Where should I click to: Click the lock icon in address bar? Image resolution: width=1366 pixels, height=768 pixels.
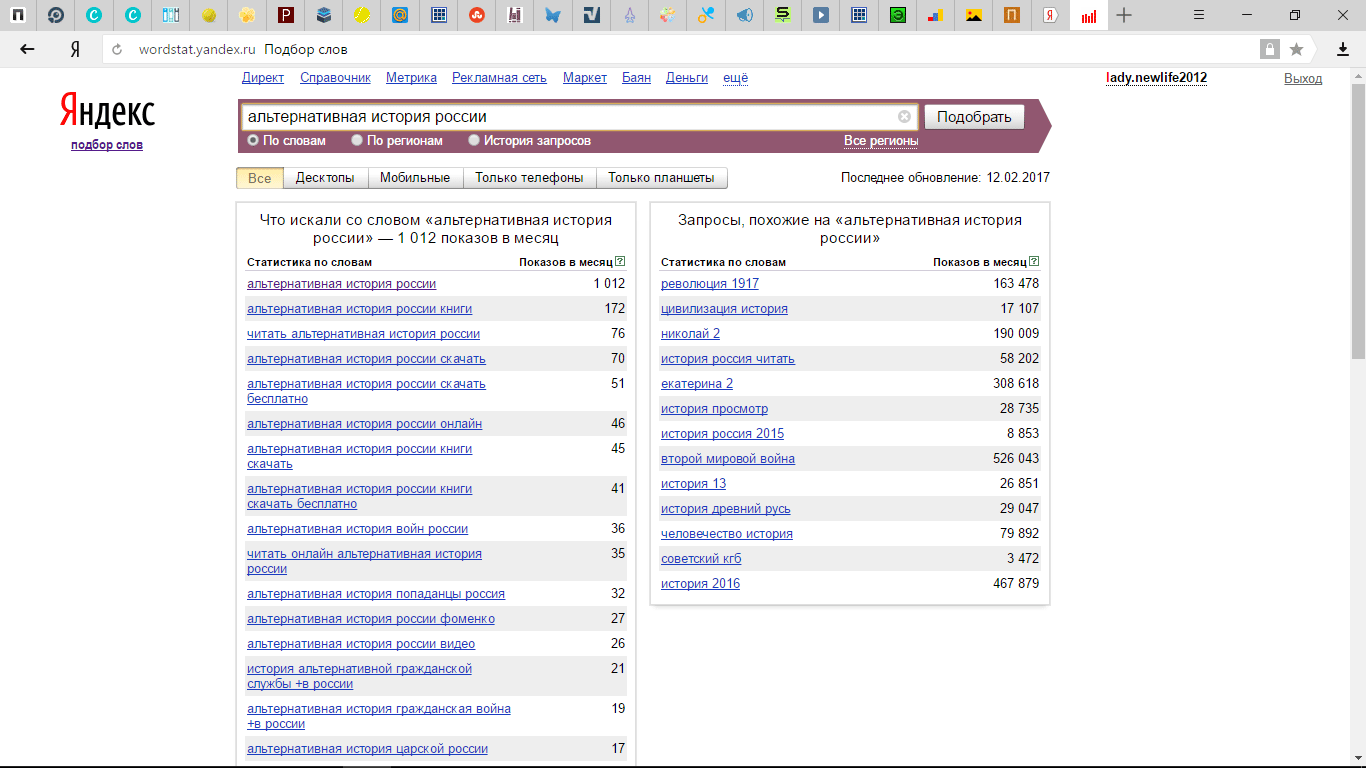coord(1270,49)
